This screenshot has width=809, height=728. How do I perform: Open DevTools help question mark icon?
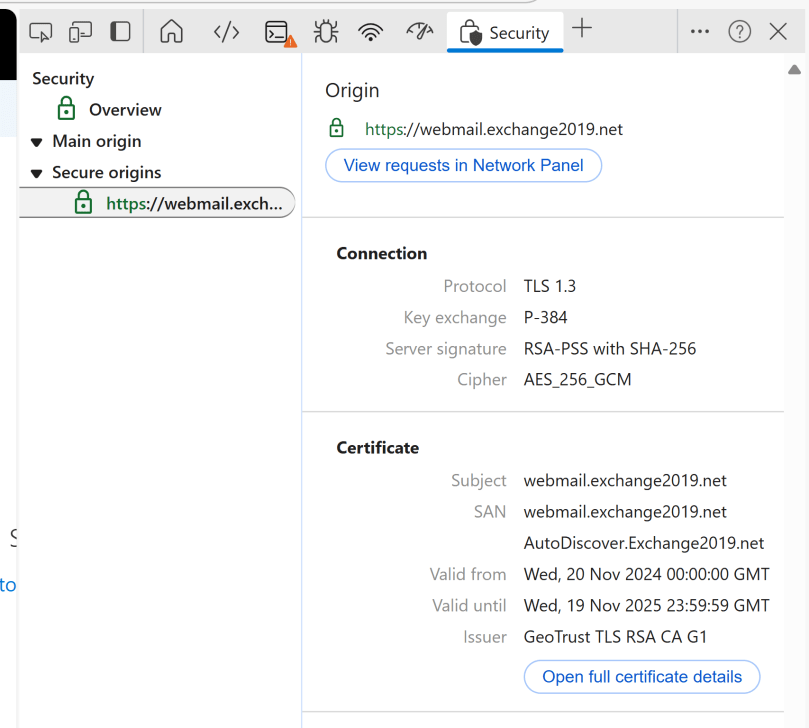click(740, 32)
